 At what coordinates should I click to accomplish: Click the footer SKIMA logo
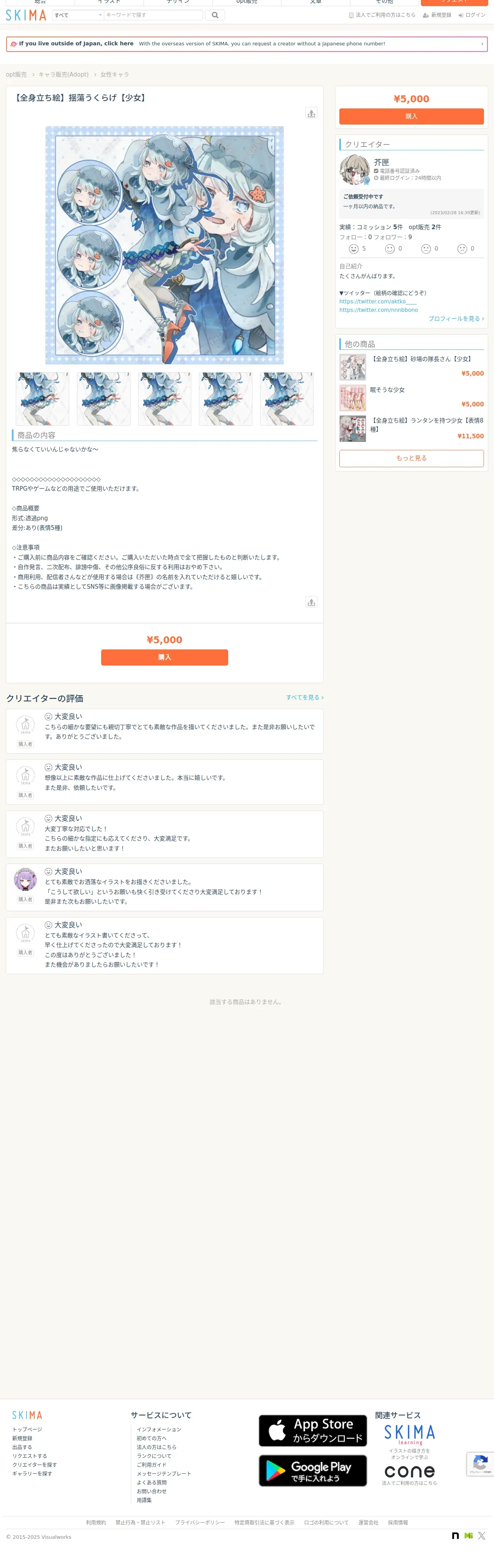click(x=27, y=1415)
